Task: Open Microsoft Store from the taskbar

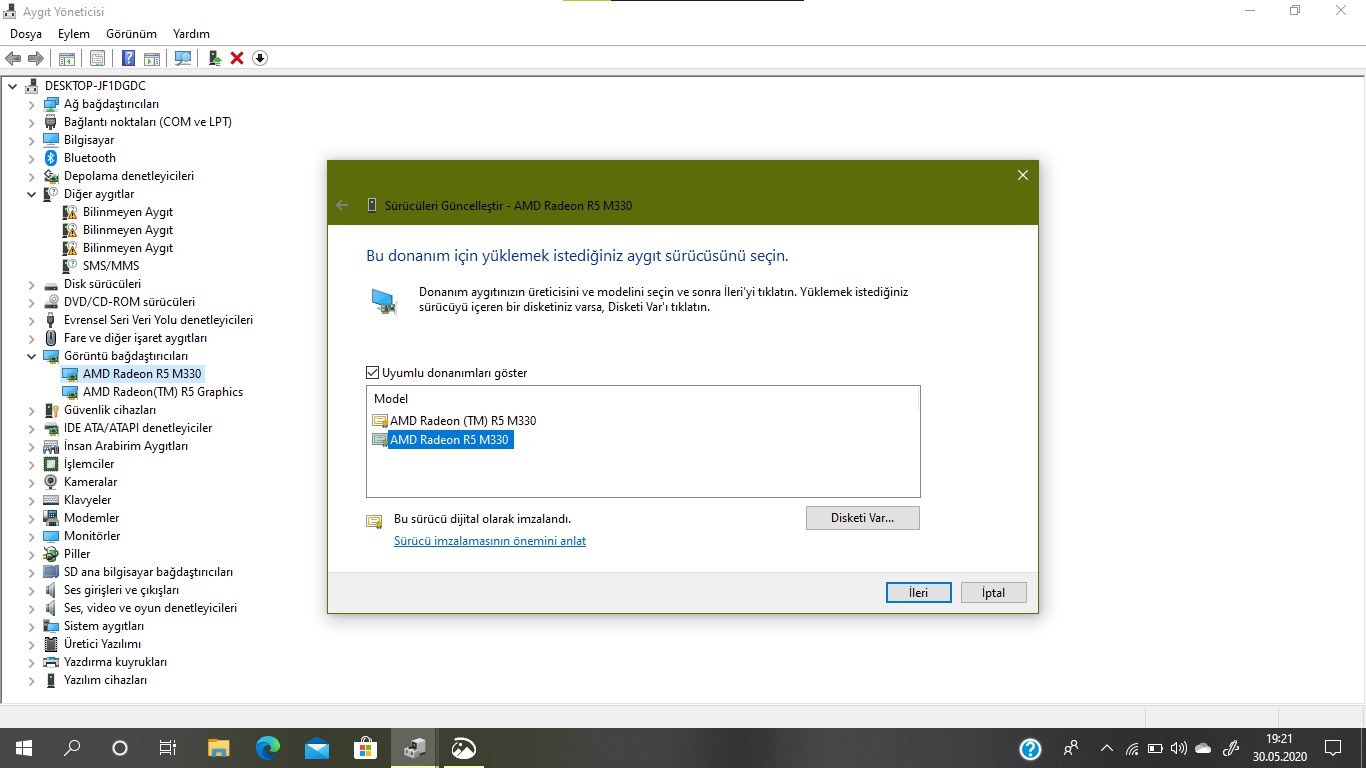Action: click(365, 748)
